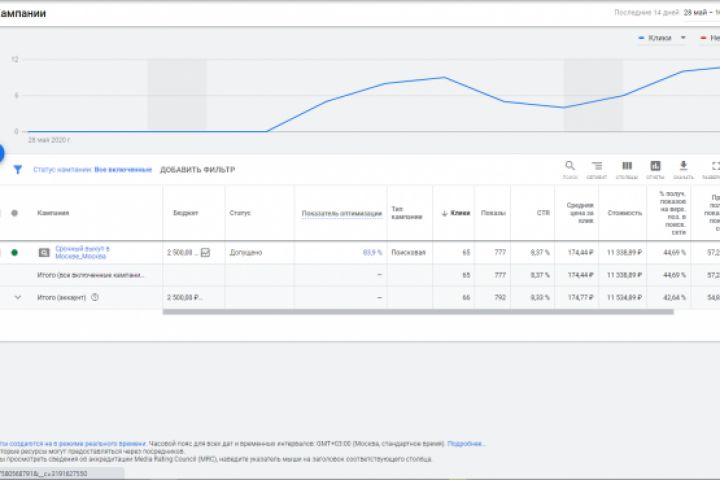Click the download icon above table

click(x=684, y=168)
